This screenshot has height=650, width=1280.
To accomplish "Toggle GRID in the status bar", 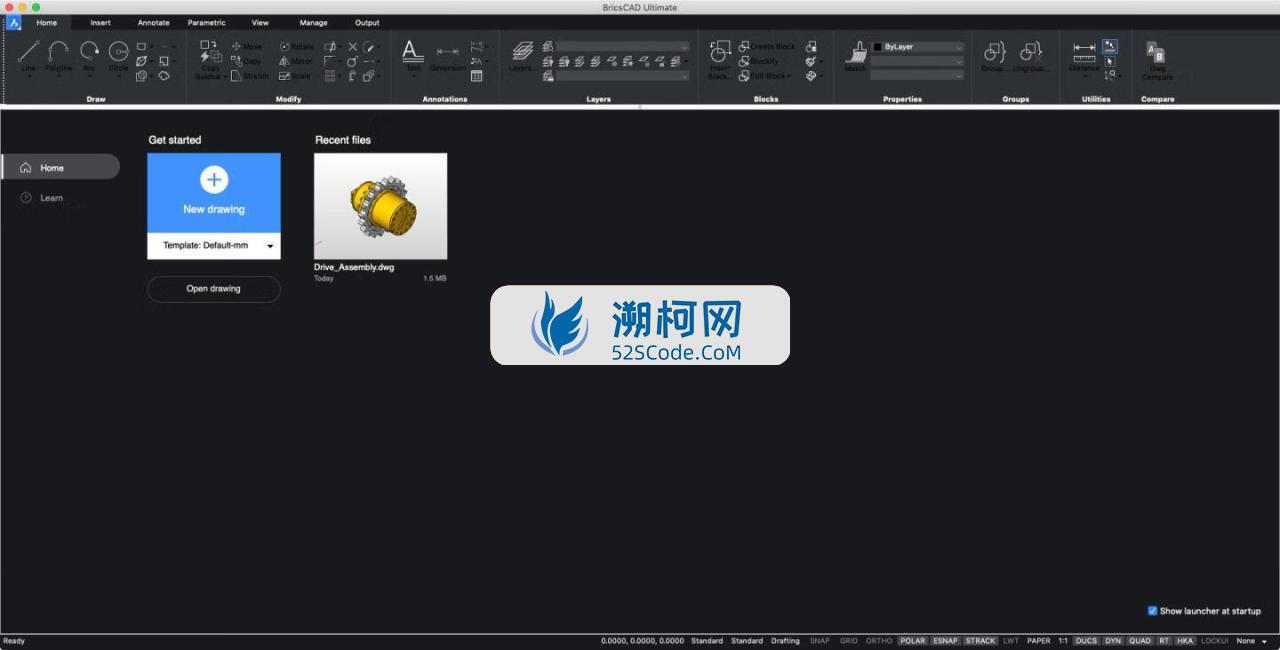I will [849, 641].
